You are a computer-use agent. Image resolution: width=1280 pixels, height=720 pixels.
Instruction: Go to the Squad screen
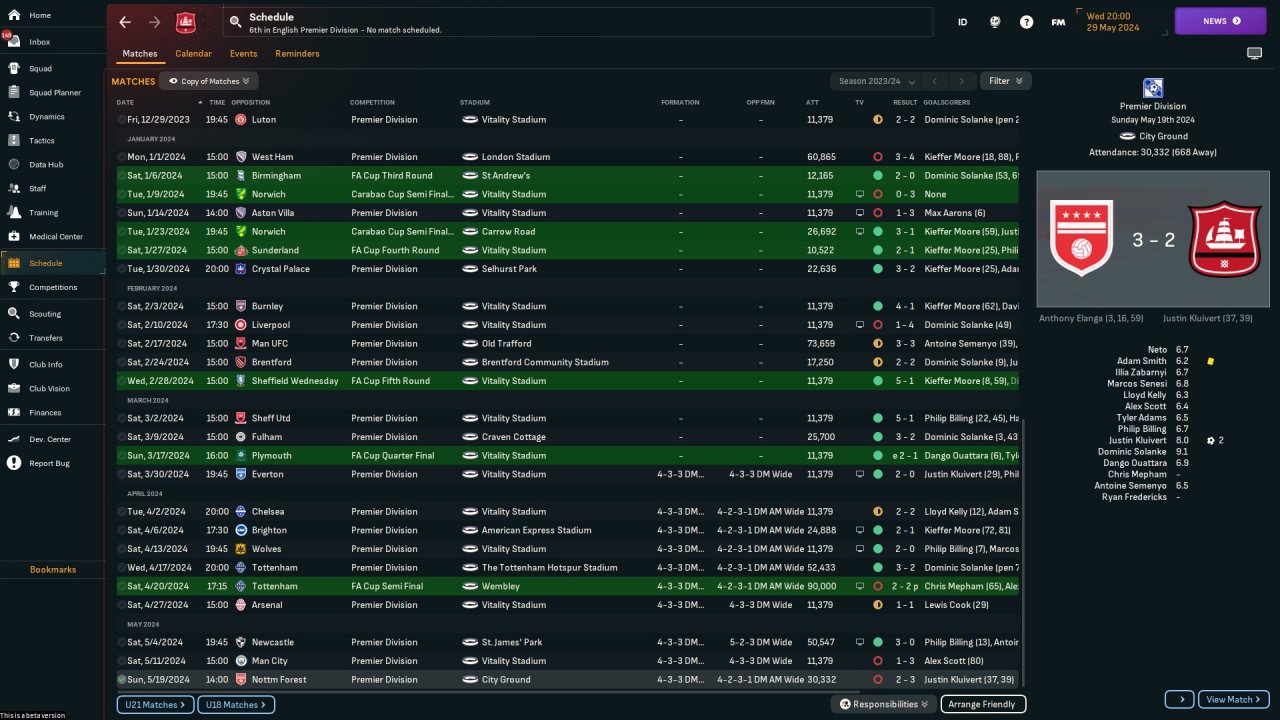[40, 69]
